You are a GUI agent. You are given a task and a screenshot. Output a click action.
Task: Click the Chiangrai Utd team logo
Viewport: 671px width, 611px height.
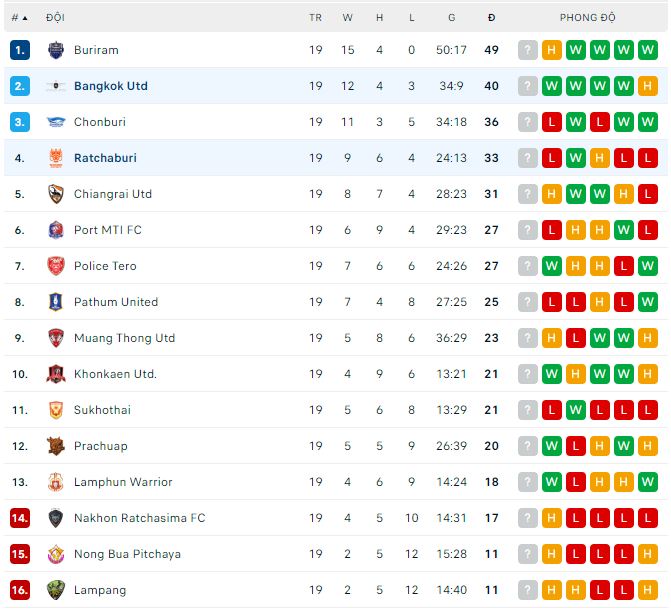click(55, 194)
